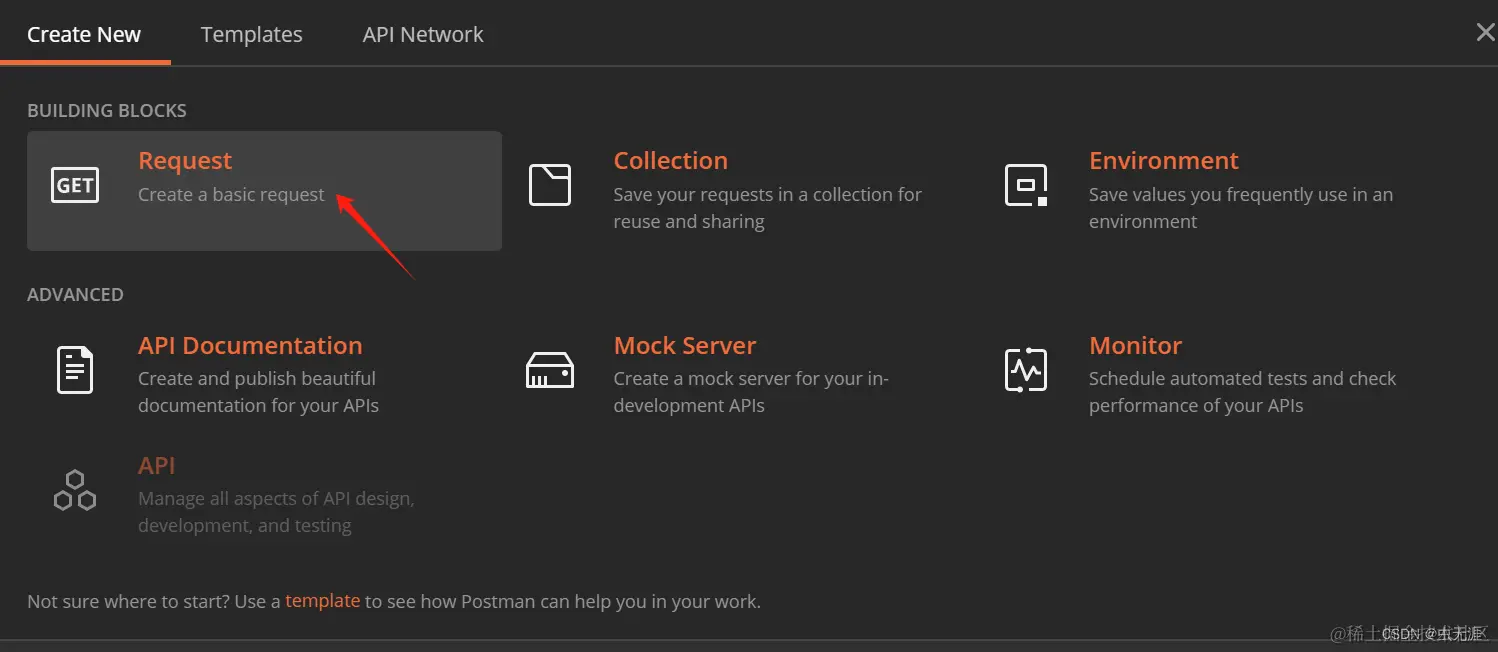1498x652 pixels.
Task: Close the Create New dialog
Action: [x=1485, y=33]
